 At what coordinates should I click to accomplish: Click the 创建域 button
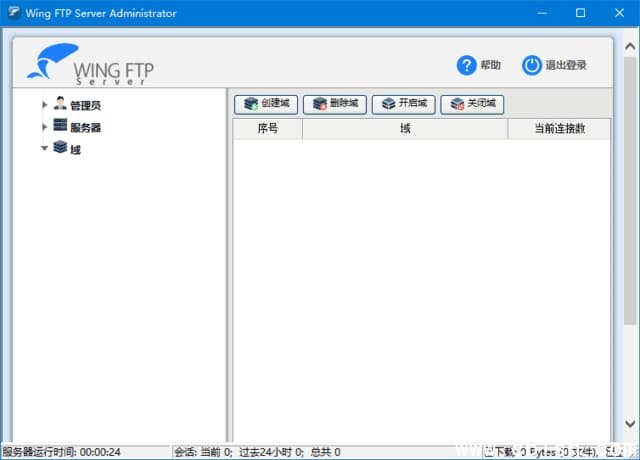[266, 104]
